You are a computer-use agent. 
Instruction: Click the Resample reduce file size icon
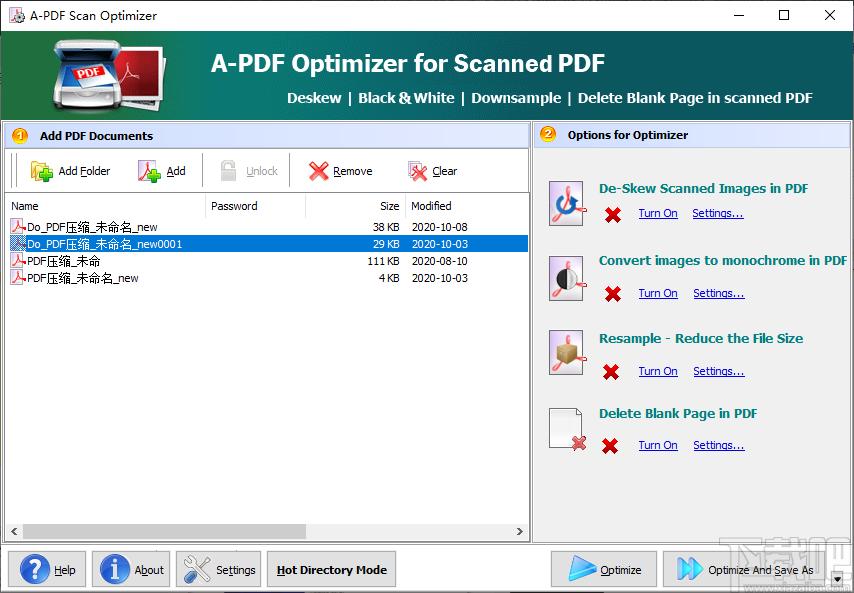coord(566,353)
